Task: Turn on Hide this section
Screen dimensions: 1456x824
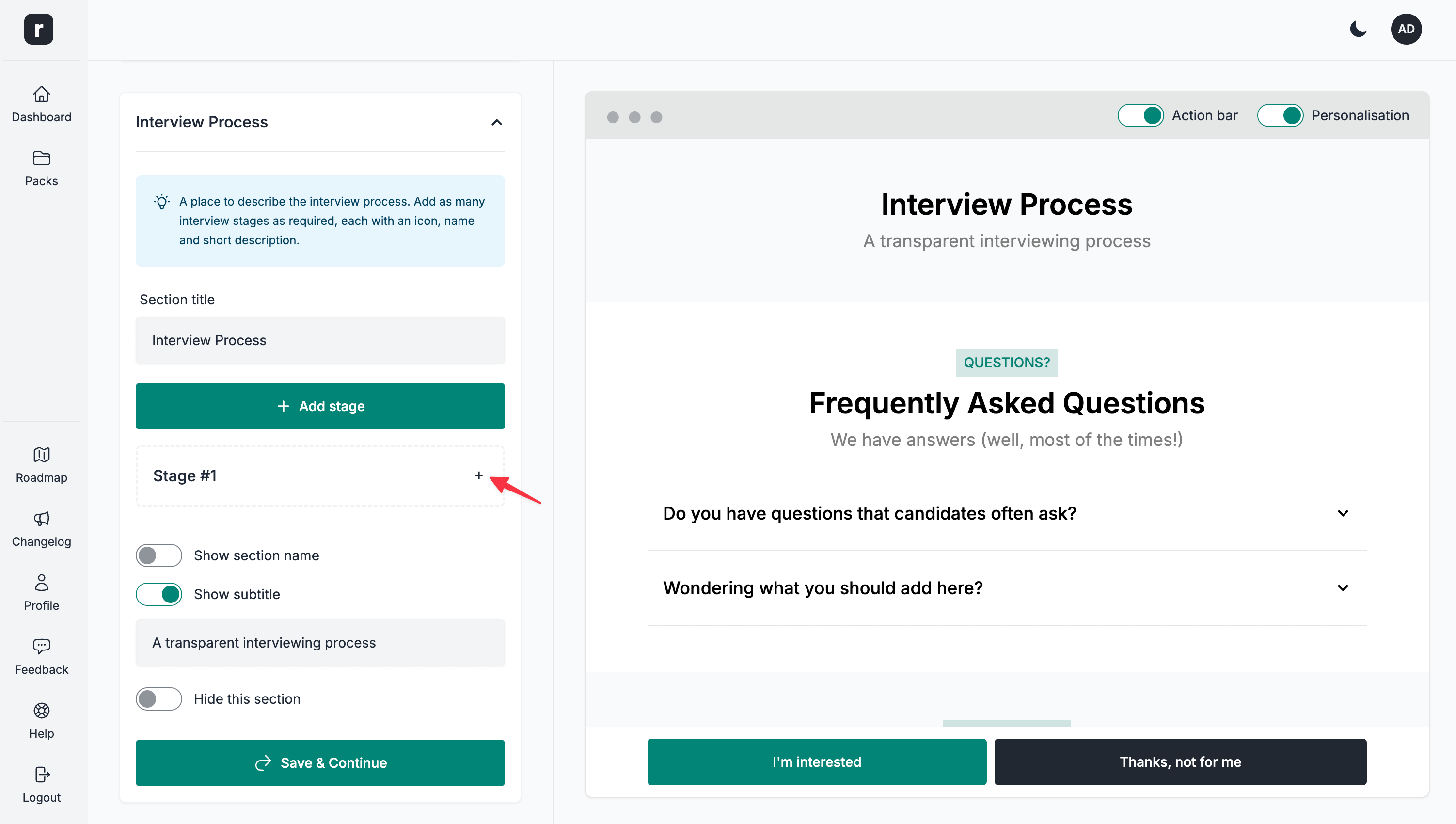Action: (158, 699)
